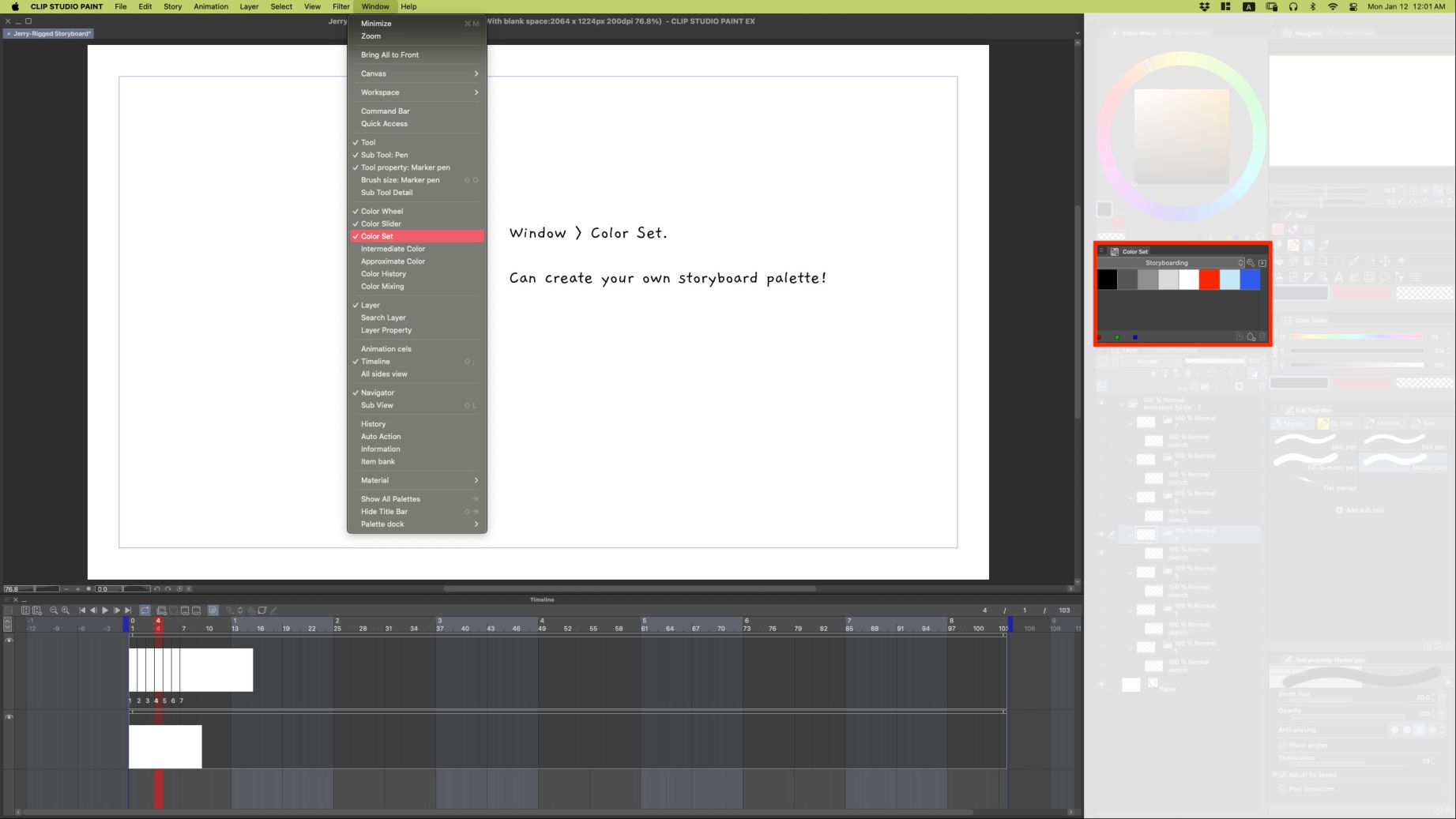Screen dimensions: 1456x819
Task: Enable onion skin in the timeline toolbar
Action: tap(213, 610)
